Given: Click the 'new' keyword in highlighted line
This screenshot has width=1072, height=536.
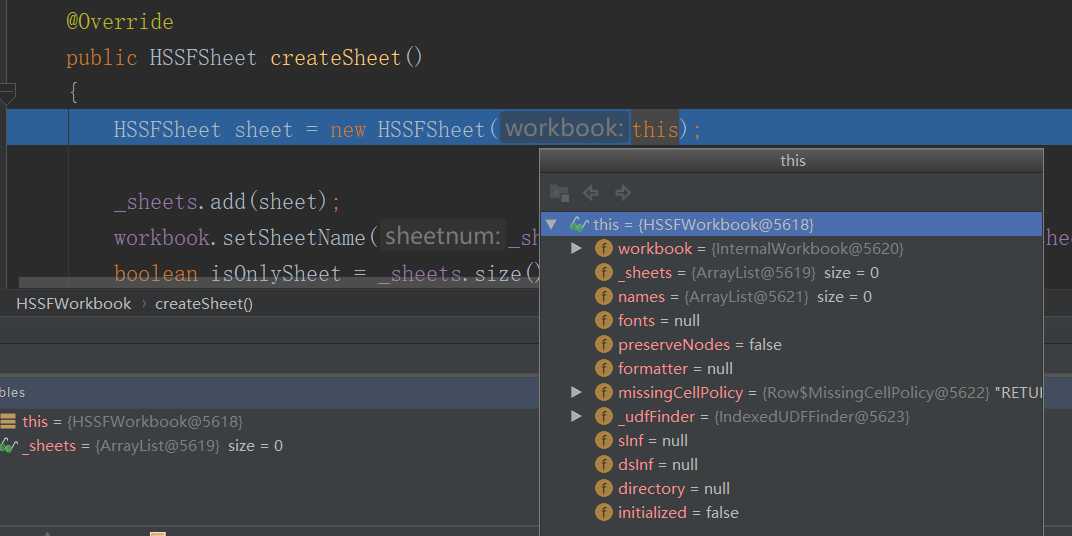Looking at the screenshot, I should point(348,129).
